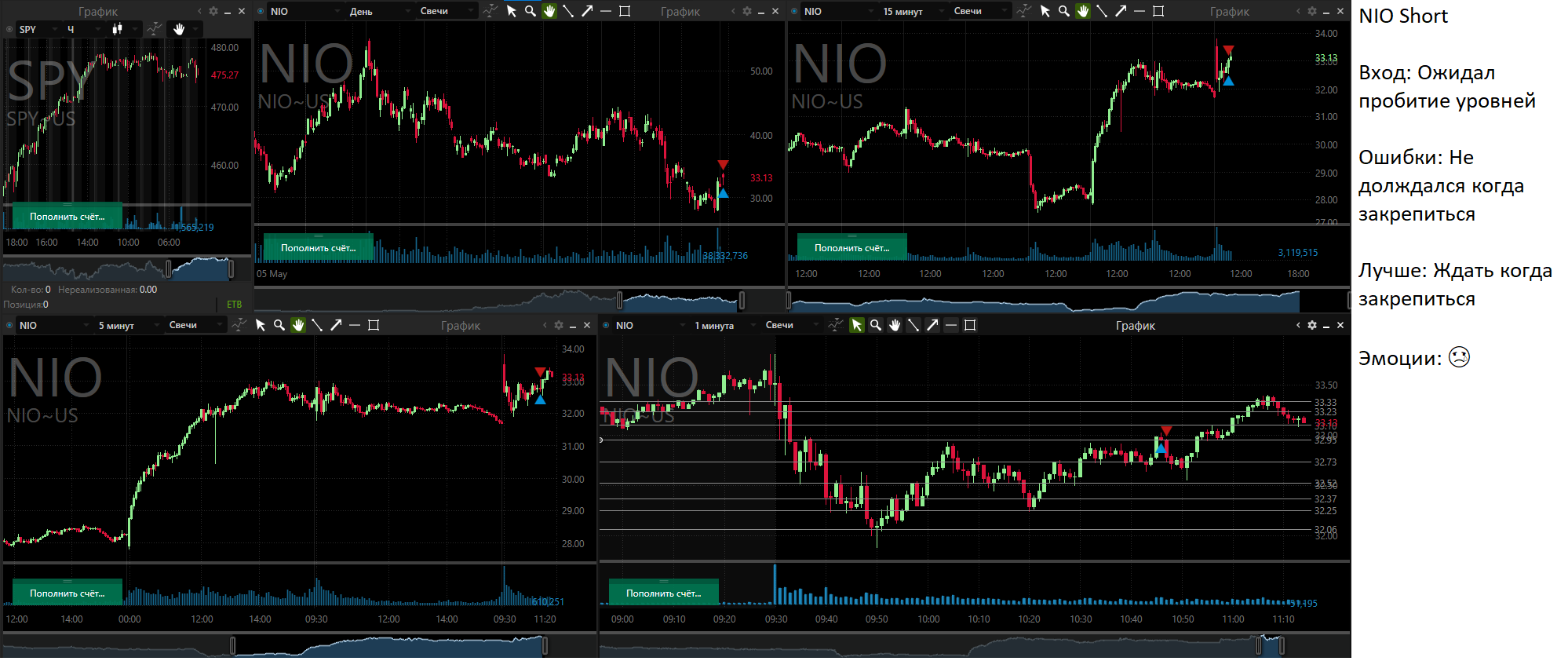Select zoom magnifier in NIO 5 минут chart

[279, 325]
